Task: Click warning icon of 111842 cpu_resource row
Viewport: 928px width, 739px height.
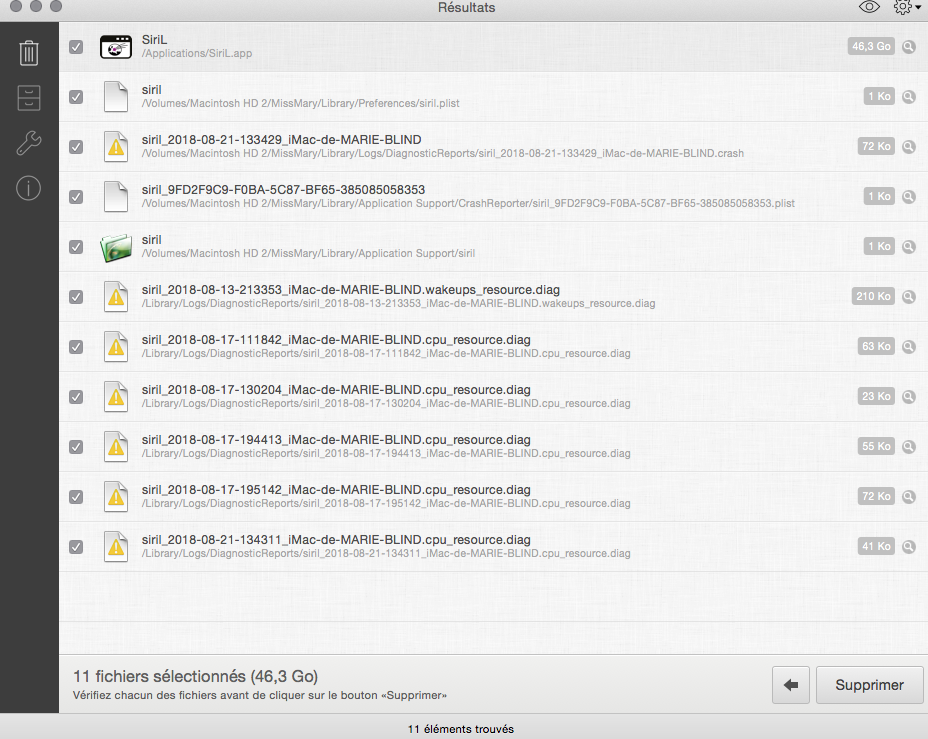Action: (x=116, y=346)
